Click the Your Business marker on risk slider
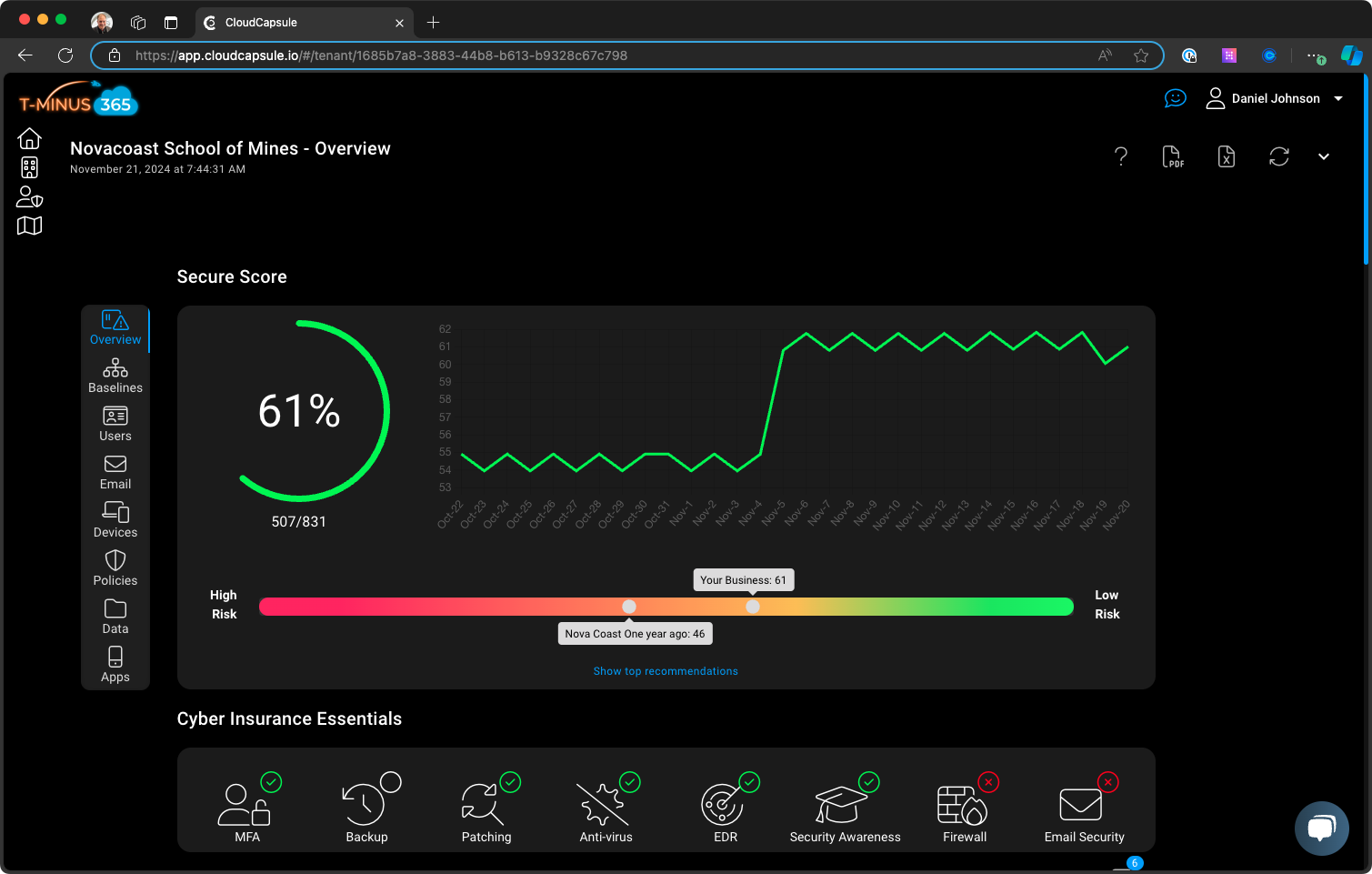Screen dimensions: 1372x874 753,607
